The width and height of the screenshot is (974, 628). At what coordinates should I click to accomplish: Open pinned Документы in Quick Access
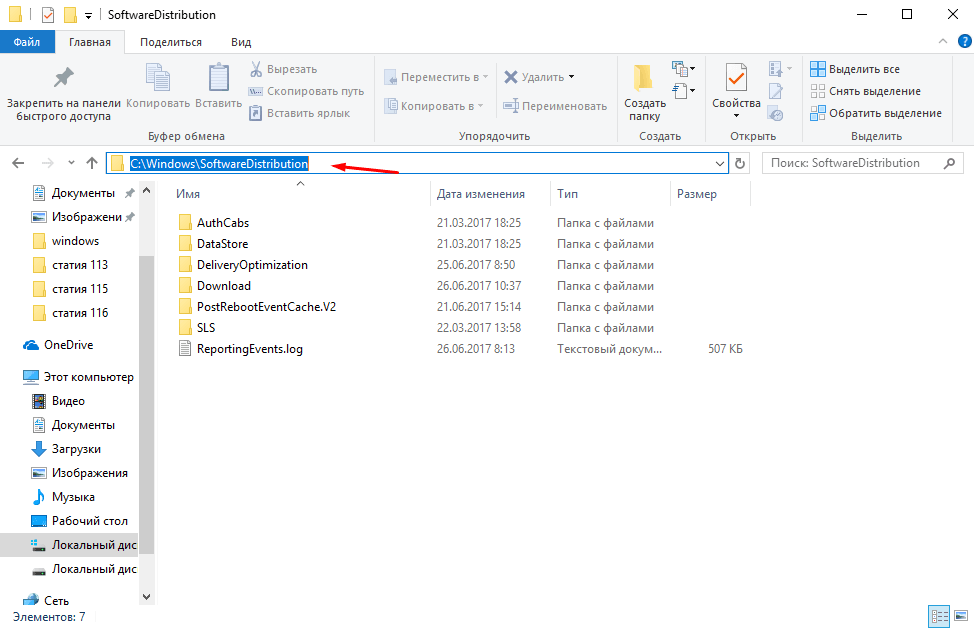[x=83, y=193]
